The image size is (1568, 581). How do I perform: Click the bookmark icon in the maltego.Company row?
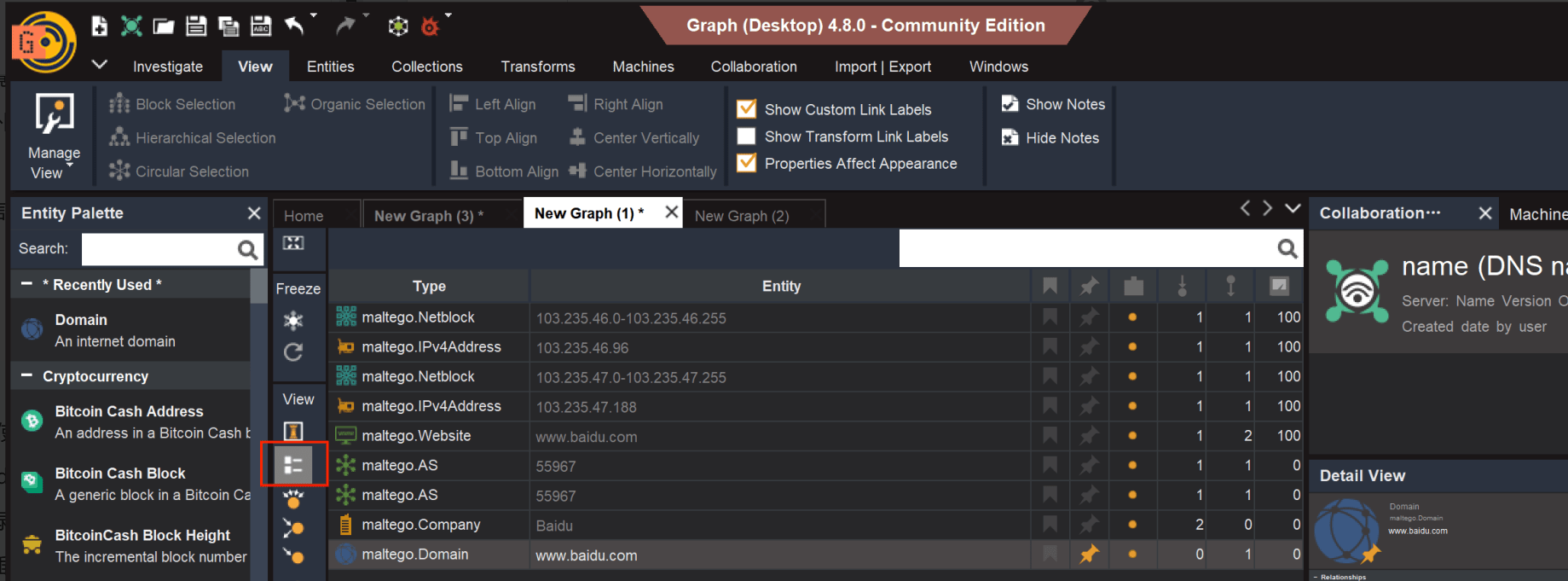tap(1050, 525)
